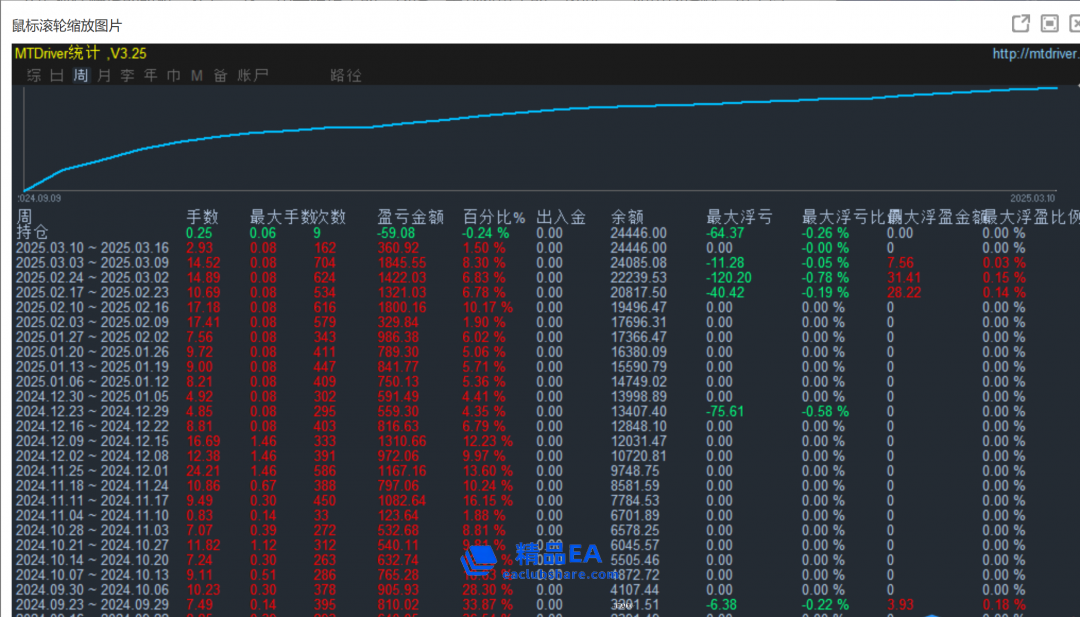Switch to the 月 monthly tab
Screen dimensions: 1080x617
(104, 76)
